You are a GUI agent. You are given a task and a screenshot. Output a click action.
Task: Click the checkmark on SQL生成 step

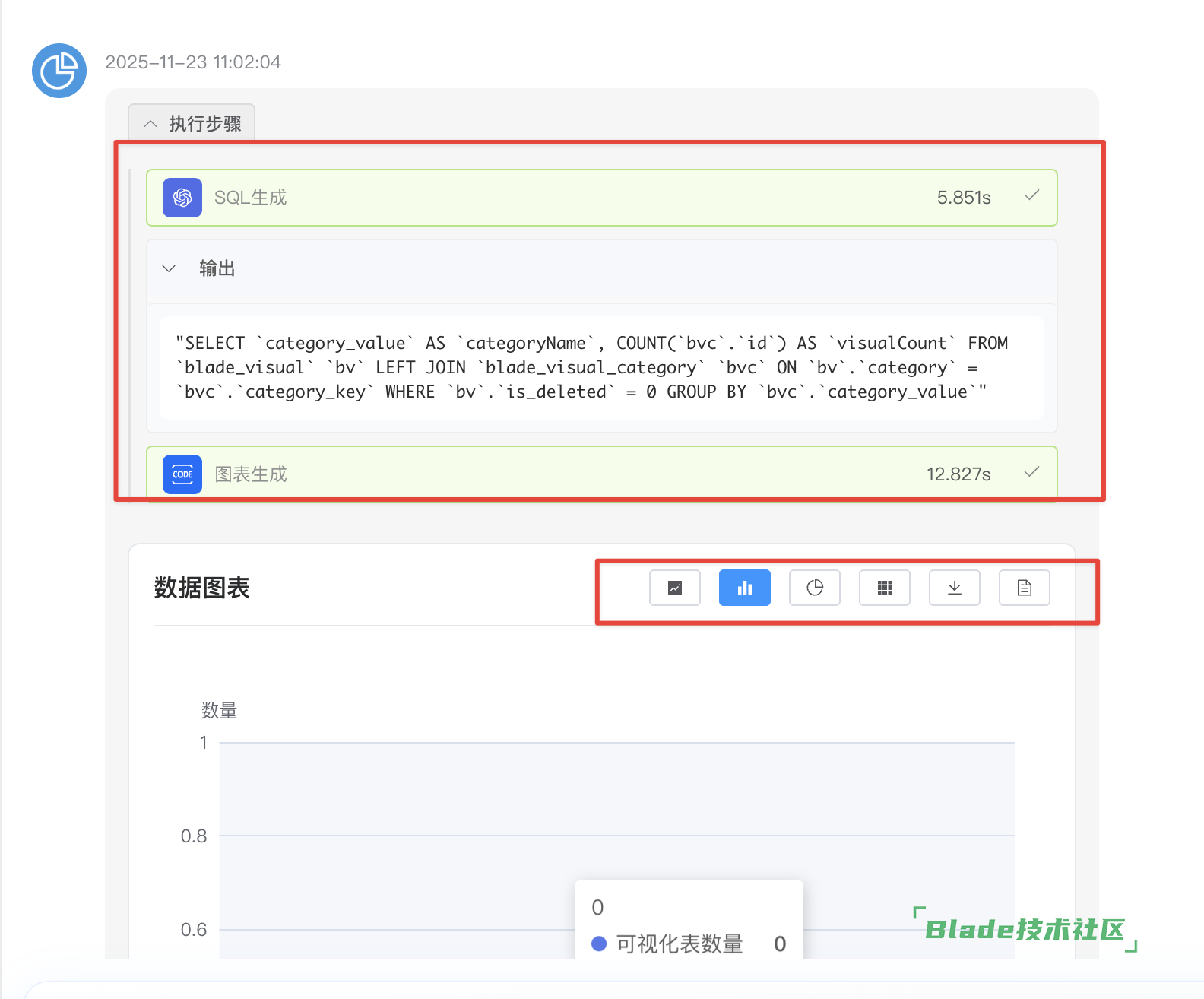pos(1031,196)
